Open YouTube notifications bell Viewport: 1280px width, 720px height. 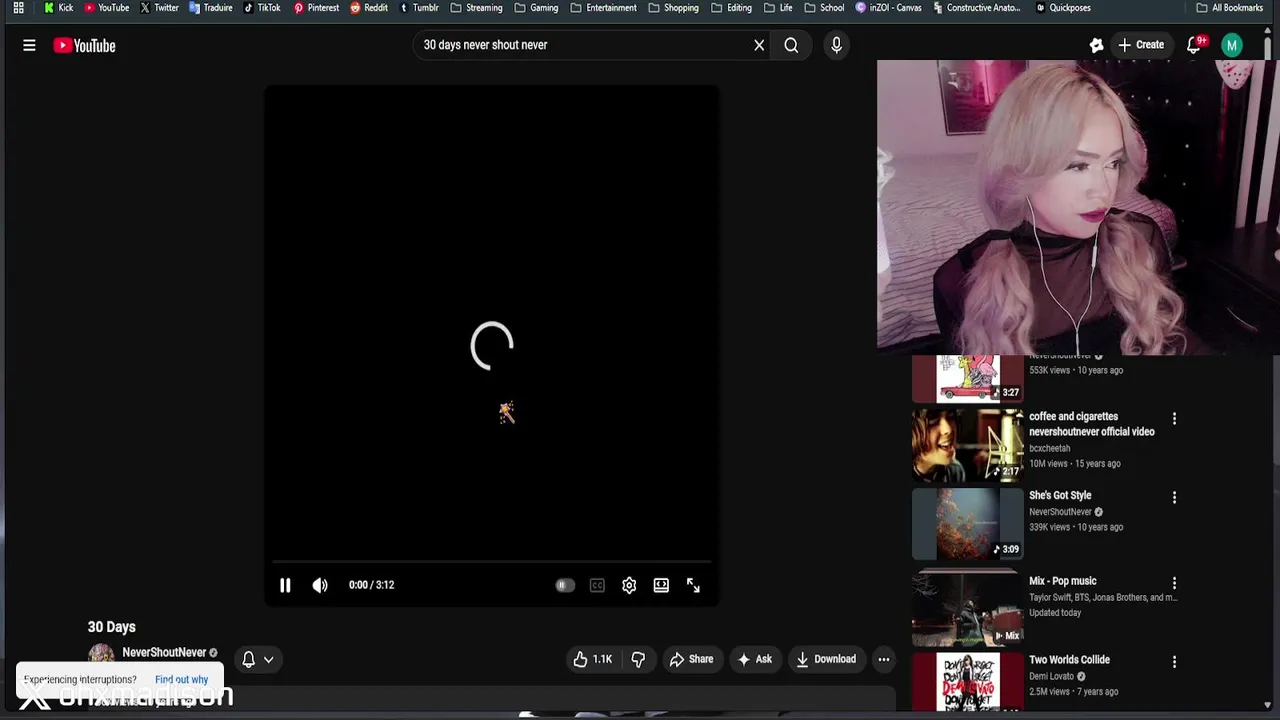1193,45
